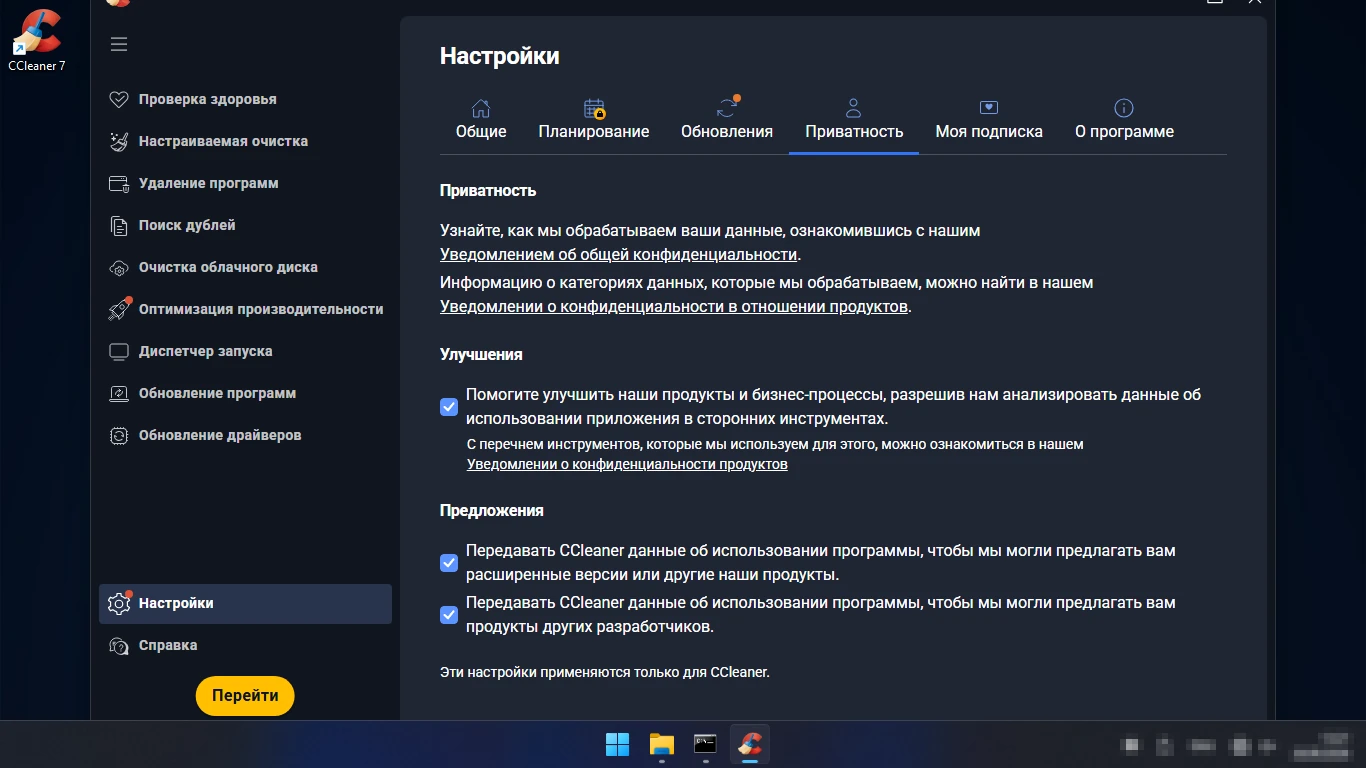This screenshot has height=768, width=1366.
Task: Uncheck the продукты других разработчиков offers checkbox
Action: tap(449, 615)
